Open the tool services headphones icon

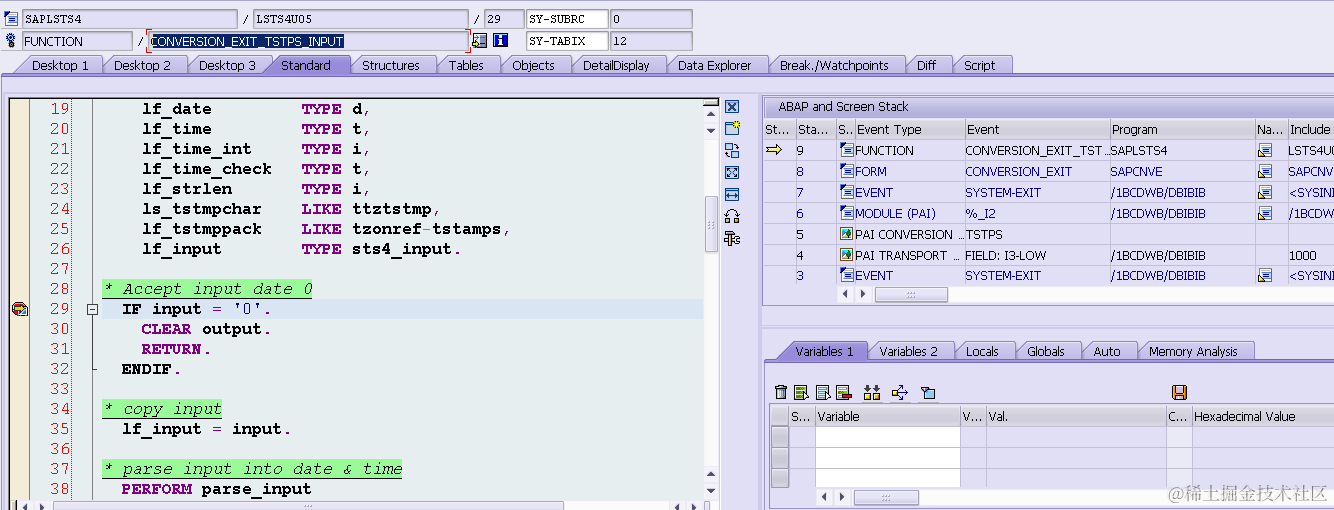[x=732, y=216]
